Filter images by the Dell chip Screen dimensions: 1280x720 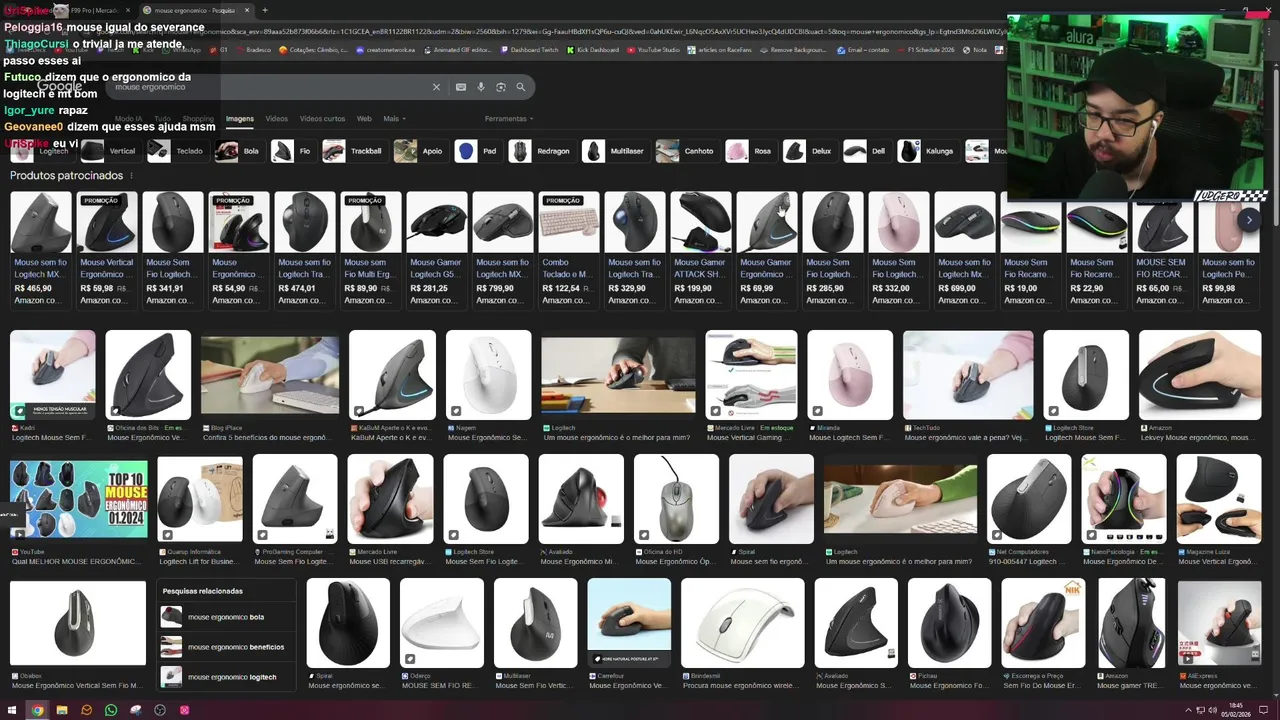865,151
